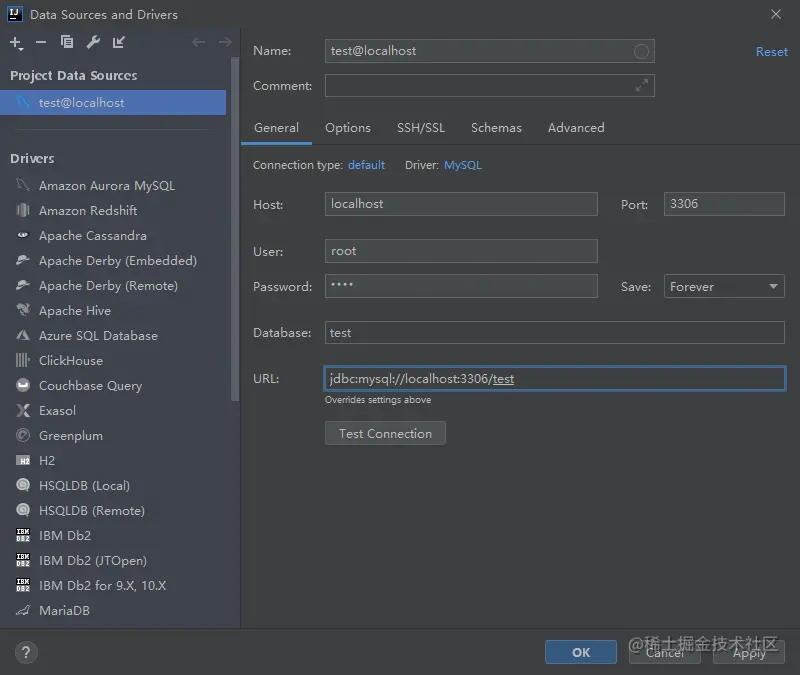Click the left panel vertical scrollbar
800x675 pixels.
tap(235, 229)
